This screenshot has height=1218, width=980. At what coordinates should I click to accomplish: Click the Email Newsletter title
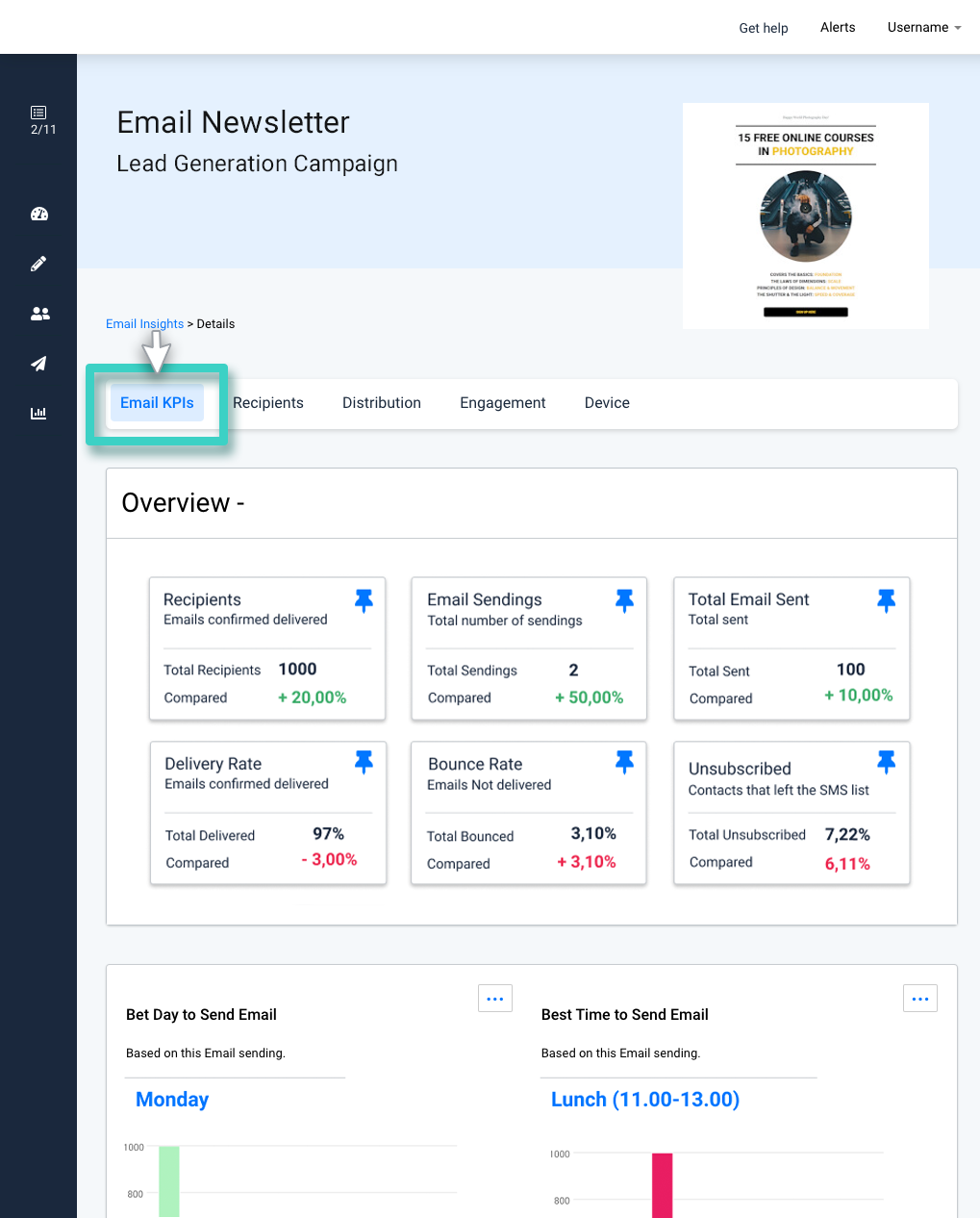click(233, 122)
